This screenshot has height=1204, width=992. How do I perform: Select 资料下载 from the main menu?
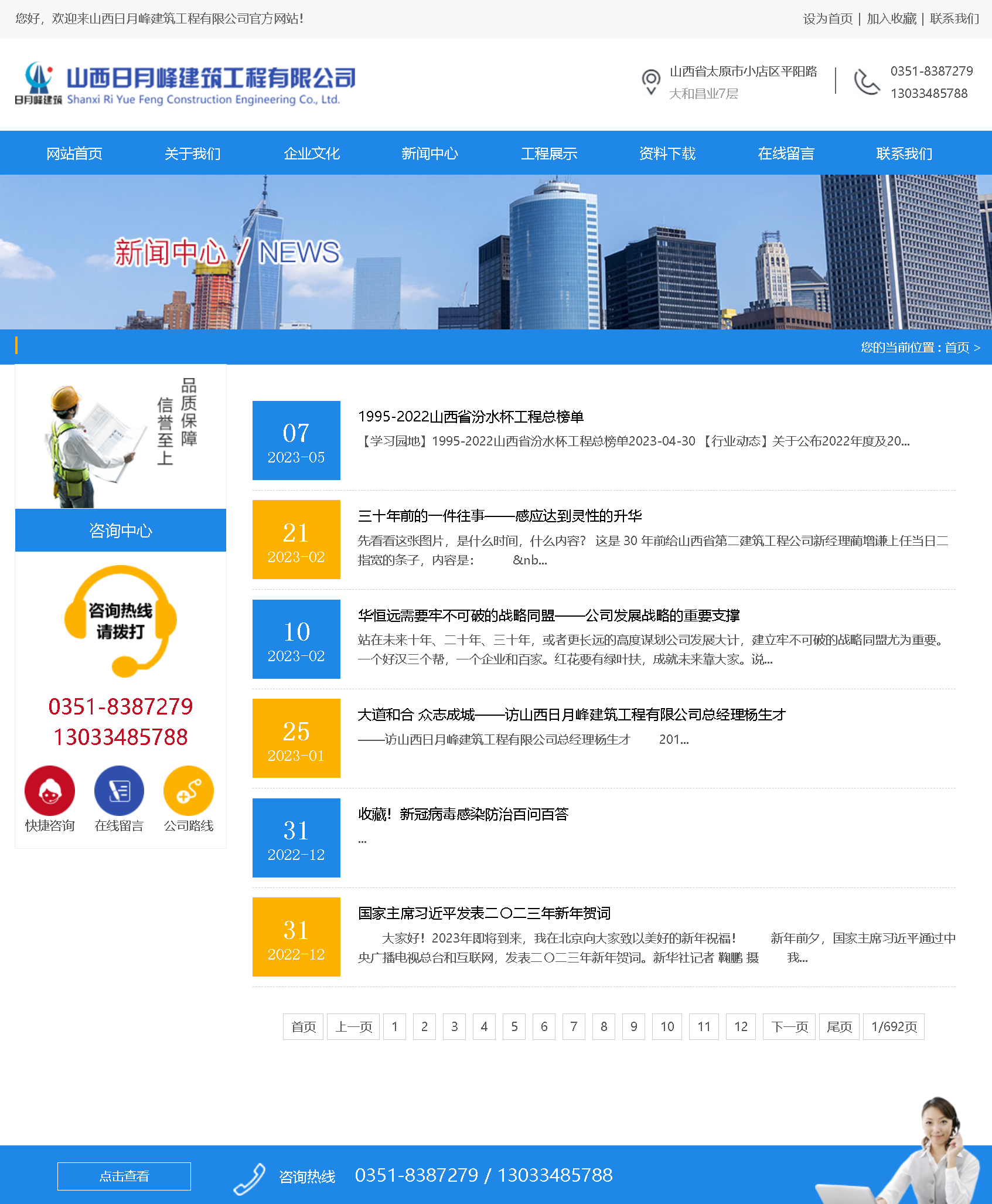(667, 154)
